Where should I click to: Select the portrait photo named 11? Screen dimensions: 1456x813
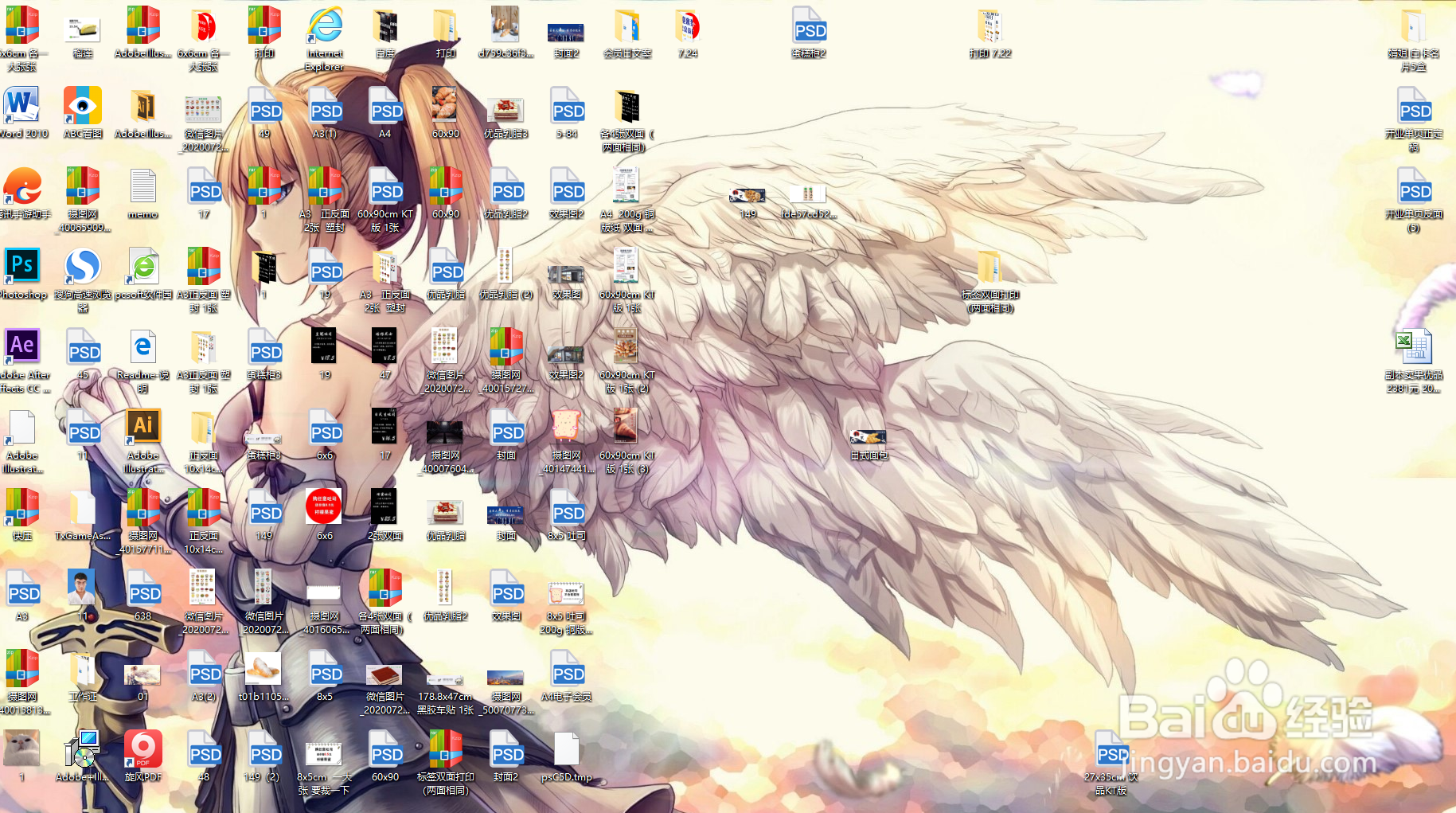(x=83, y=596)
